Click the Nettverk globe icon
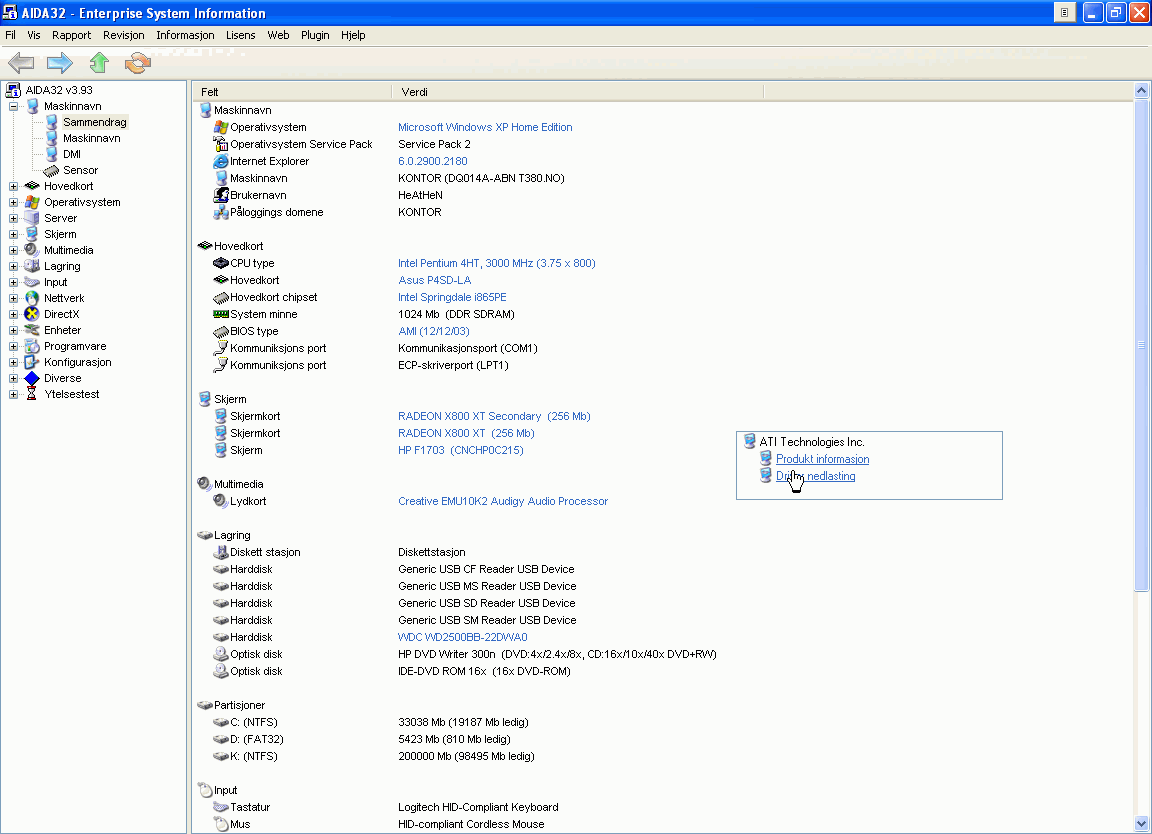The height and width of the screenshot is (834, 1152). tap(32, 298)
